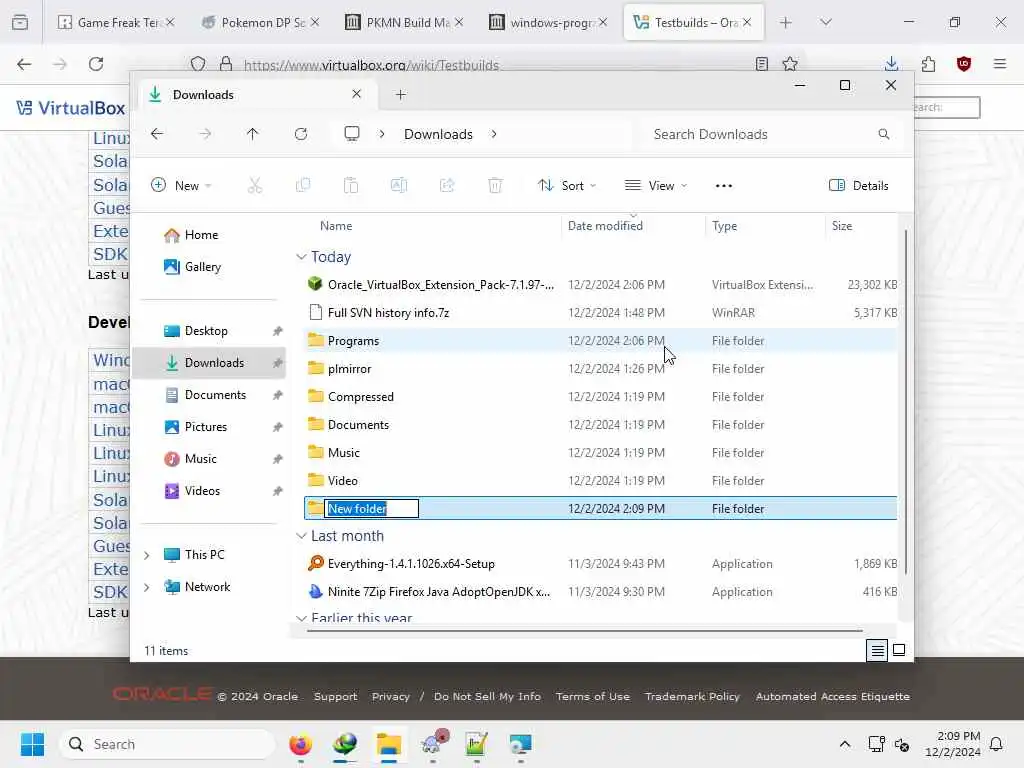Select the Downloads Explorer tab

coord(257,95)
